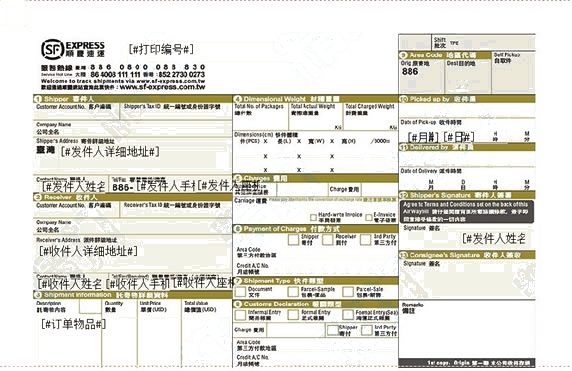
Task: Click the Shift 批次 cell at top right
Action: (x=483, y=43)
